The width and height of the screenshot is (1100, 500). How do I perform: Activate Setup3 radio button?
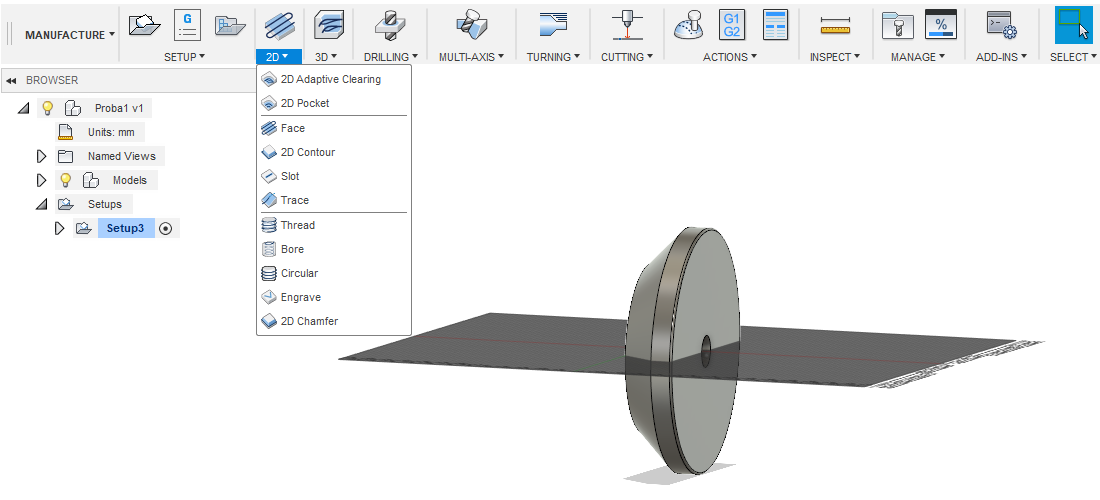(166, 228)
